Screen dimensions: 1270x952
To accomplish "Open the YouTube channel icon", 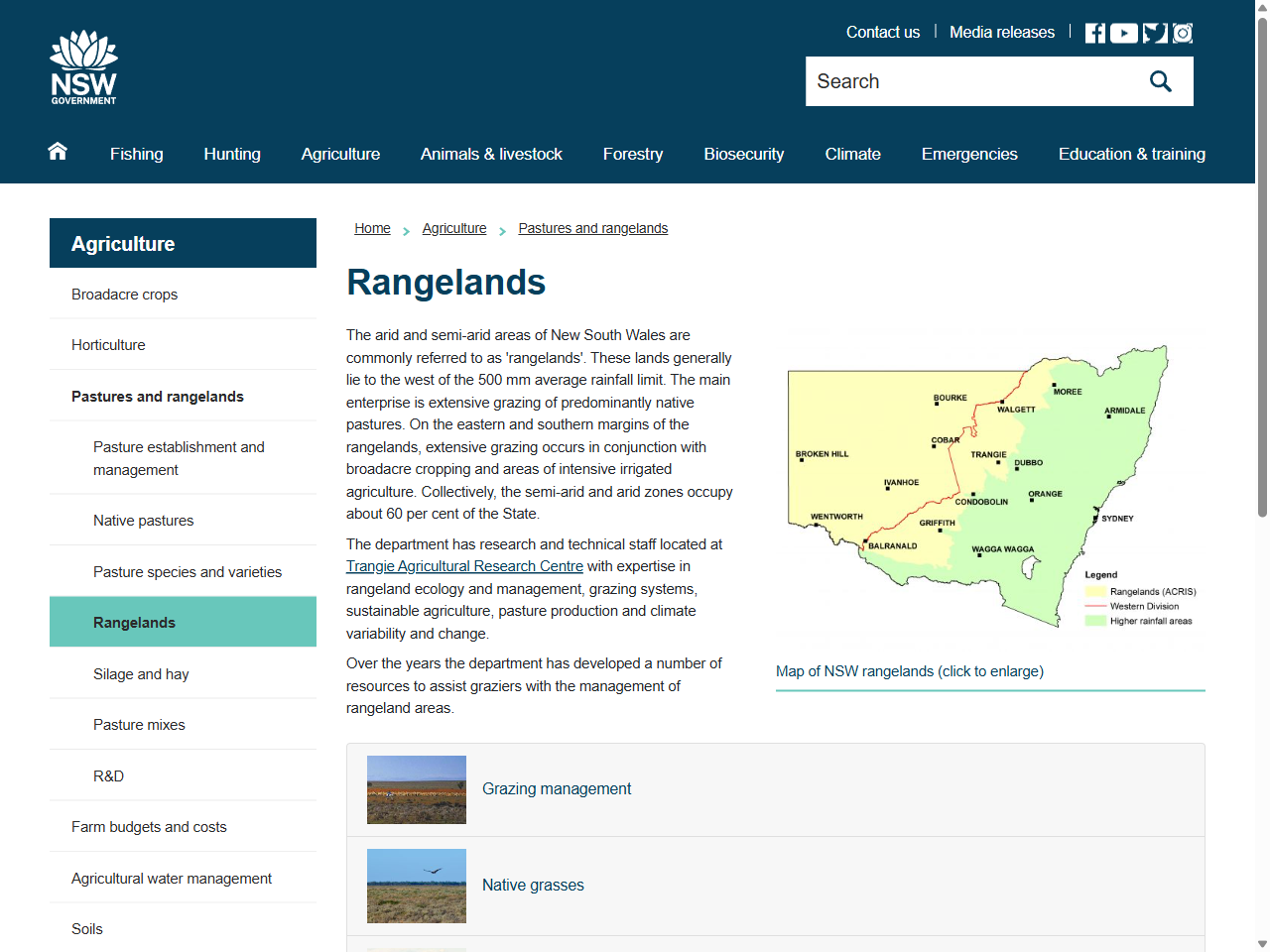I will pos(1123,32).
